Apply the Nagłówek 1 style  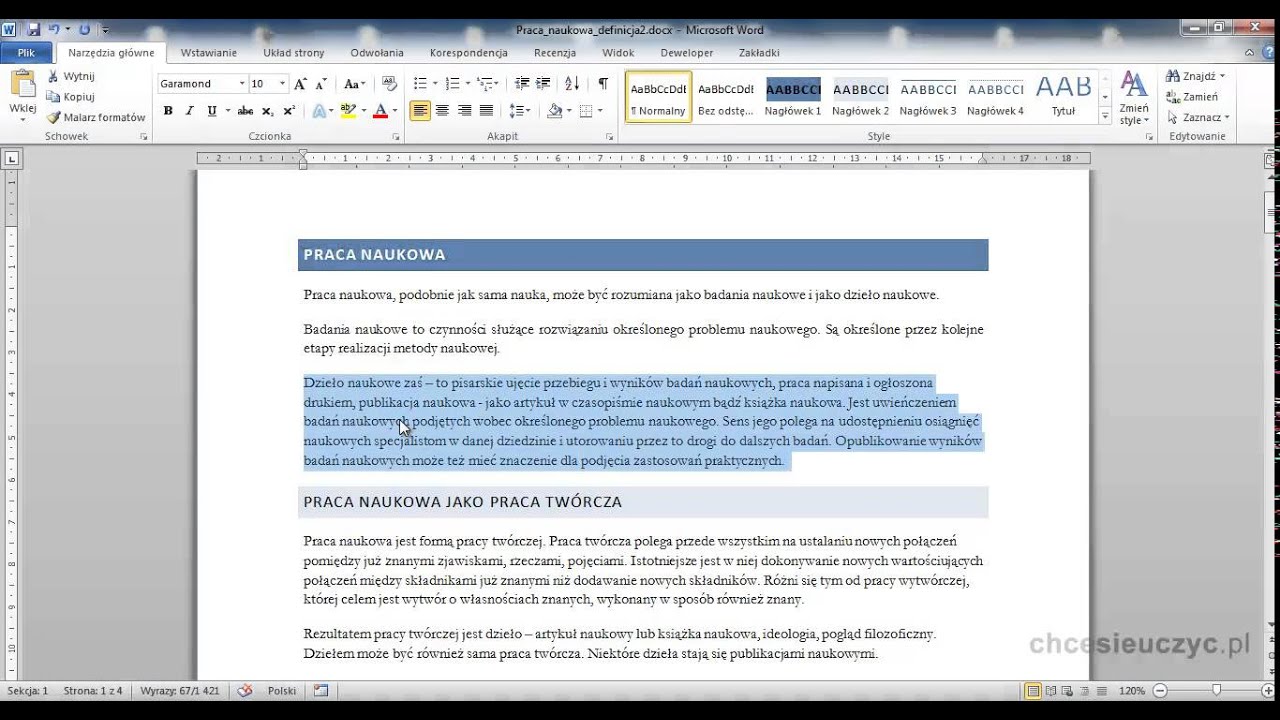coord(793,97)
